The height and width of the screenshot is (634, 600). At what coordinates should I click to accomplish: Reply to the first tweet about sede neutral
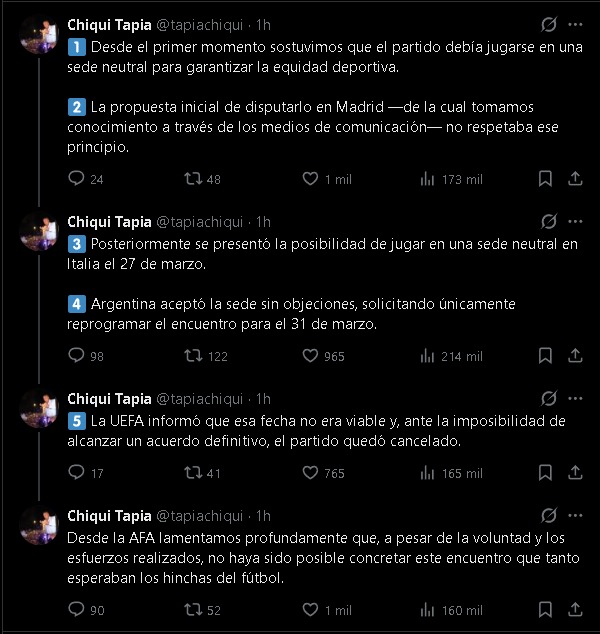pos(76,179)
